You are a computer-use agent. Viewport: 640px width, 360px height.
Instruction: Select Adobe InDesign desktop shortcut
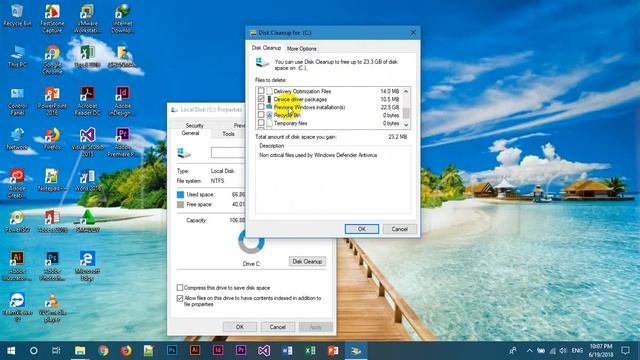[x=122, y=101]
